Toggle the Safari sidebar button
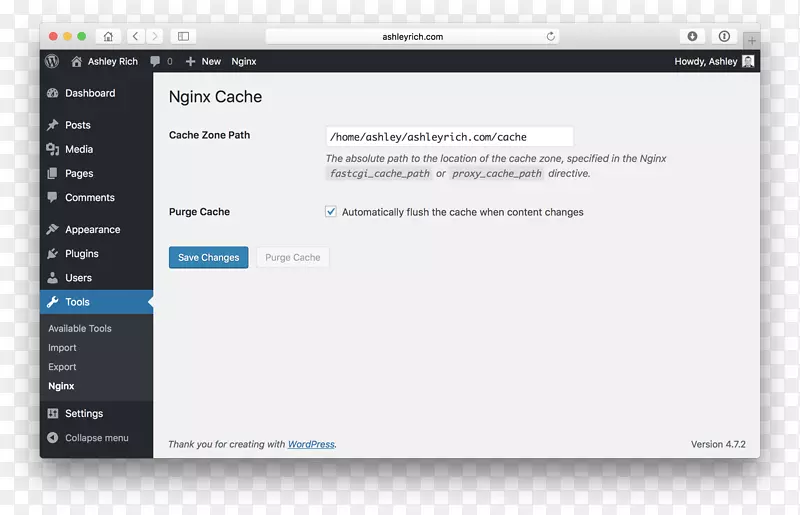Screen dimensions: 800x515 tap(183, 36)
